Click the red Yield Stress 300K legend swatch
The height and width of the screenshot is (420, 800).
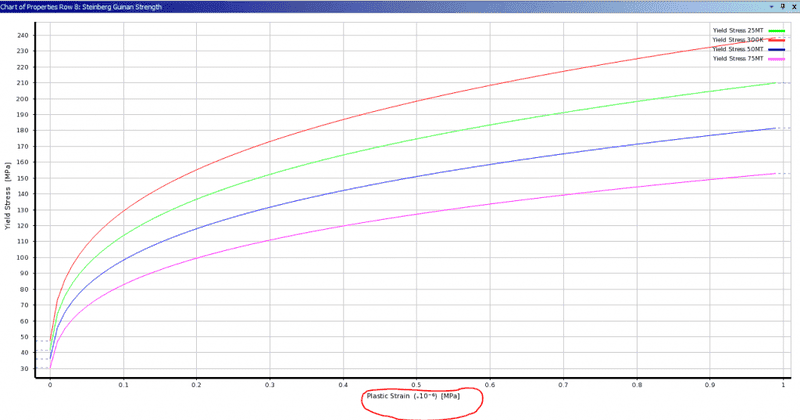pos(775,40)
